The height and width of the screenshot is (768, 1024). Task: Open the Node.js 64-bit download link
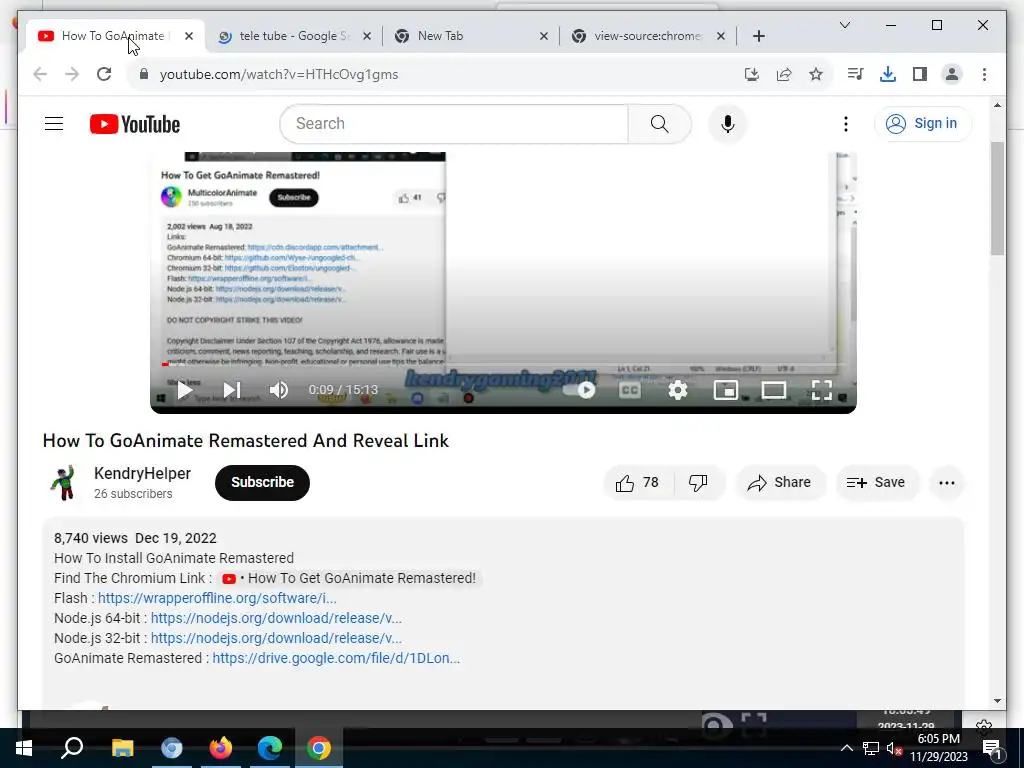[276, 618]
